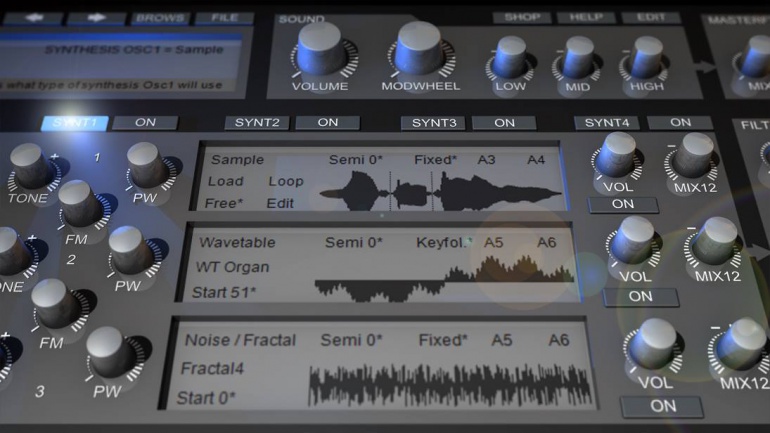The image size is (770, 433).
Task: Click the LOW EQ knob
Action: (510, 58)
